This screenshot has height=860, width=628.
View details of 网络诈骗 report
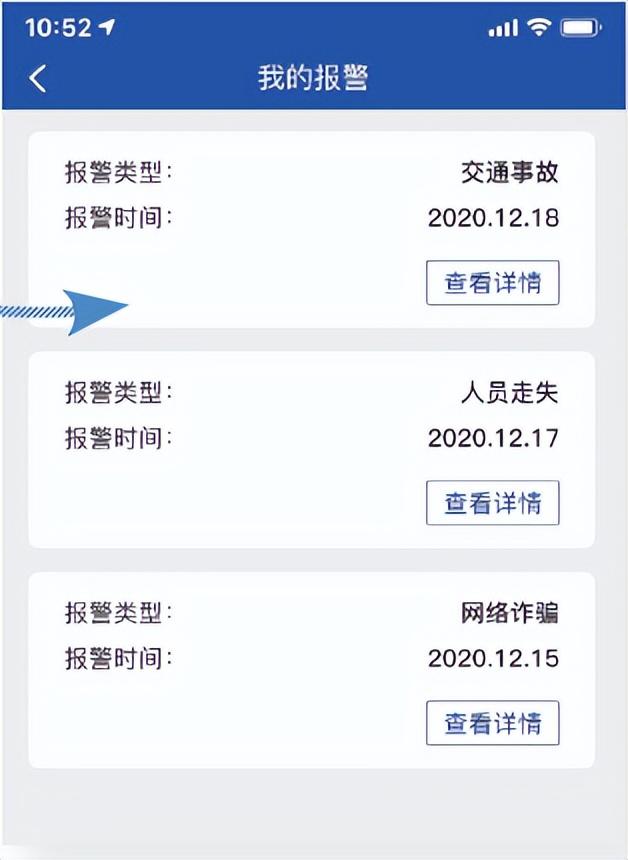point(492,723)
